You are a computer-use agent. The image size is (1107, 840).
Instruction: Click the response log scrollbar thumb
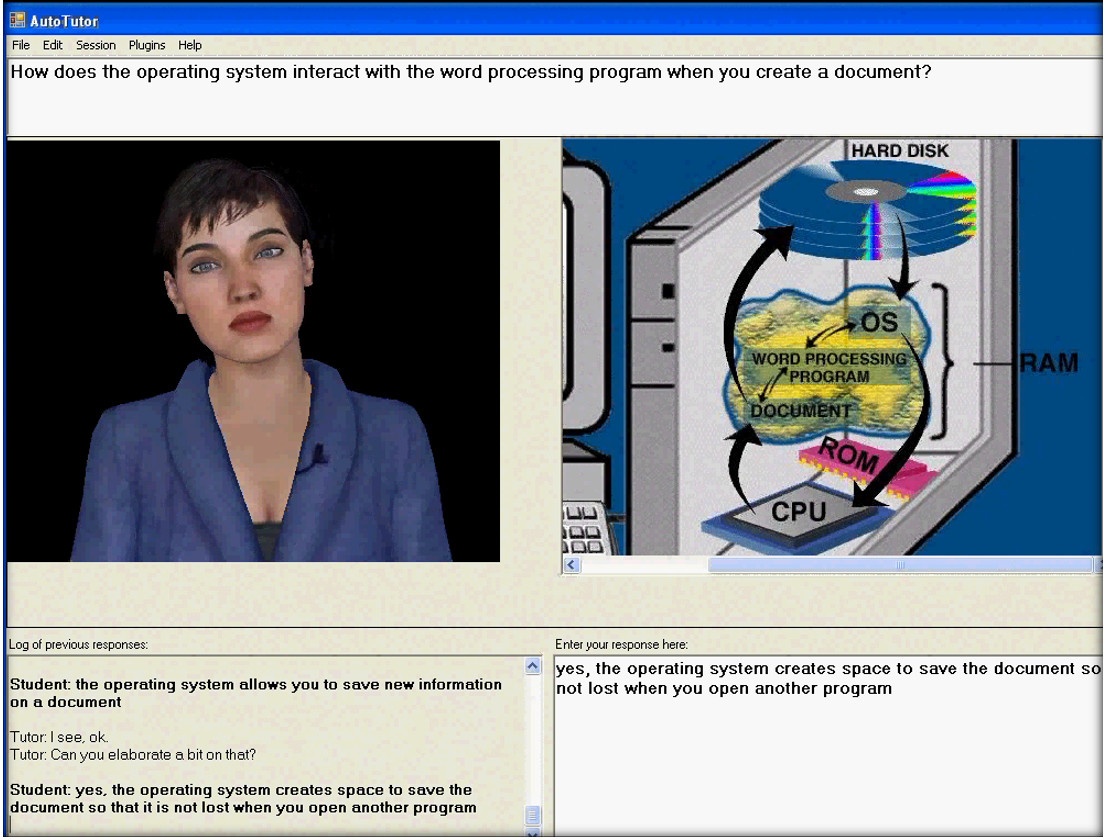533,815
